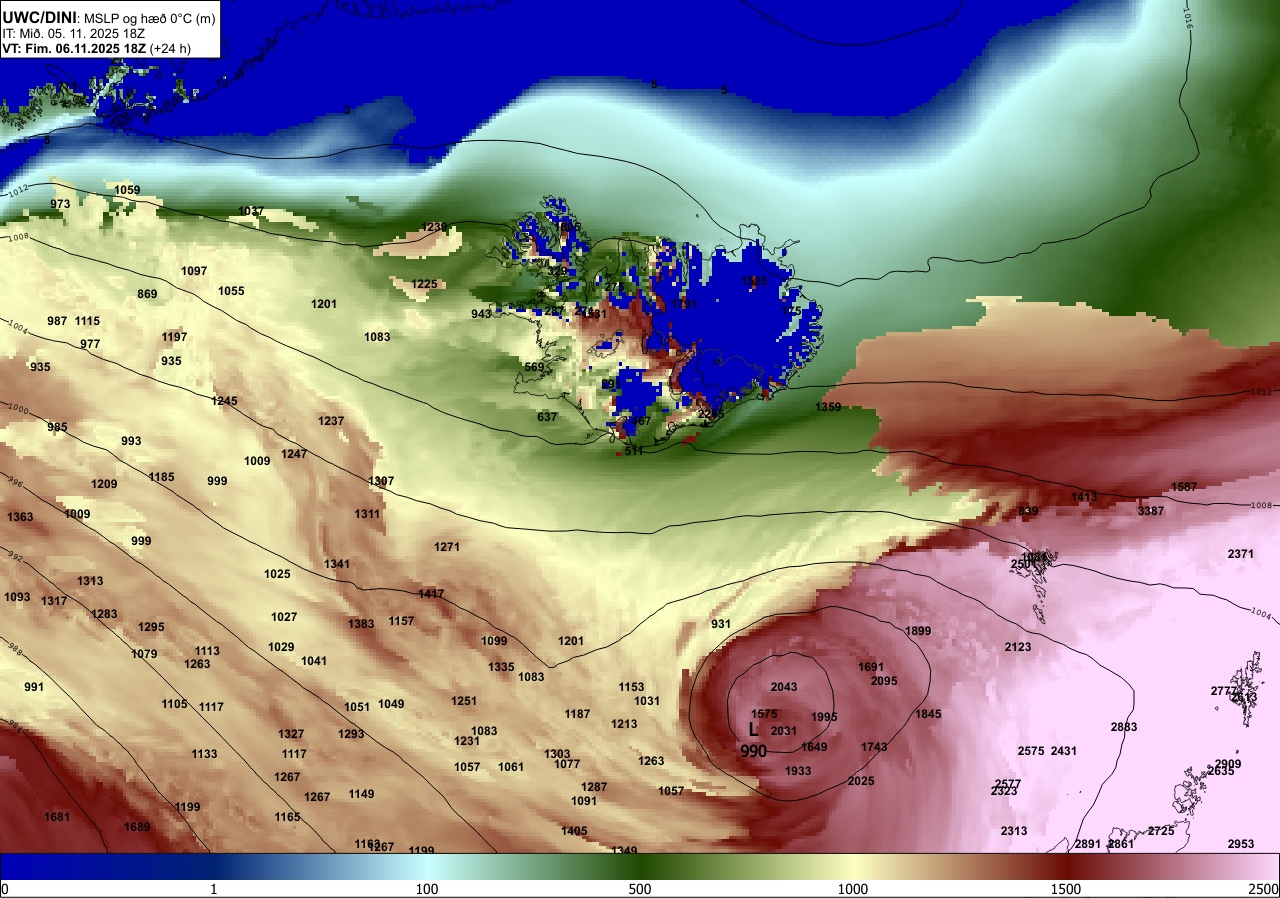Click the map value '1587'
The width and height of the screenshot is (1280, 898).
click(1184, 487)
